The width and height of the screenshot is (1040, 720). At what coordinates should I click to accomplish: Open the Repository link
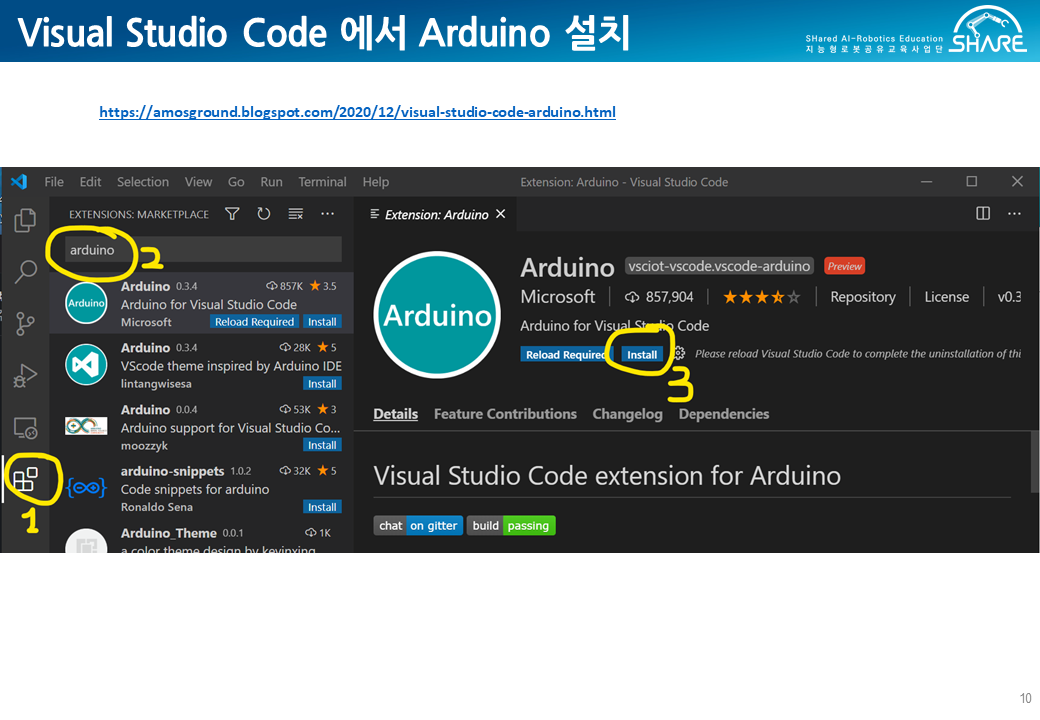point(862,297)
